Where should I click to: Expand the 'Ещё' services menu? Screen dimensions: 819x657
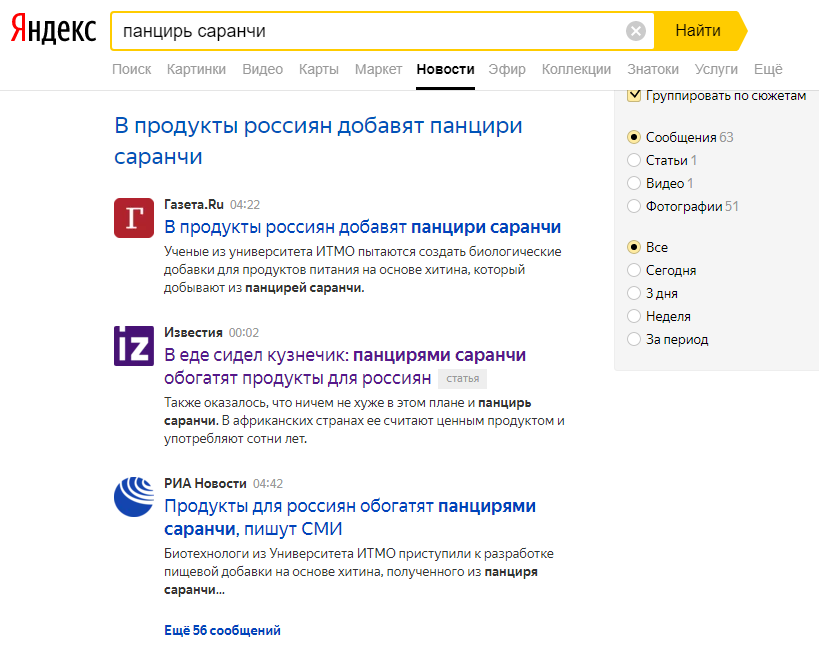768,69
